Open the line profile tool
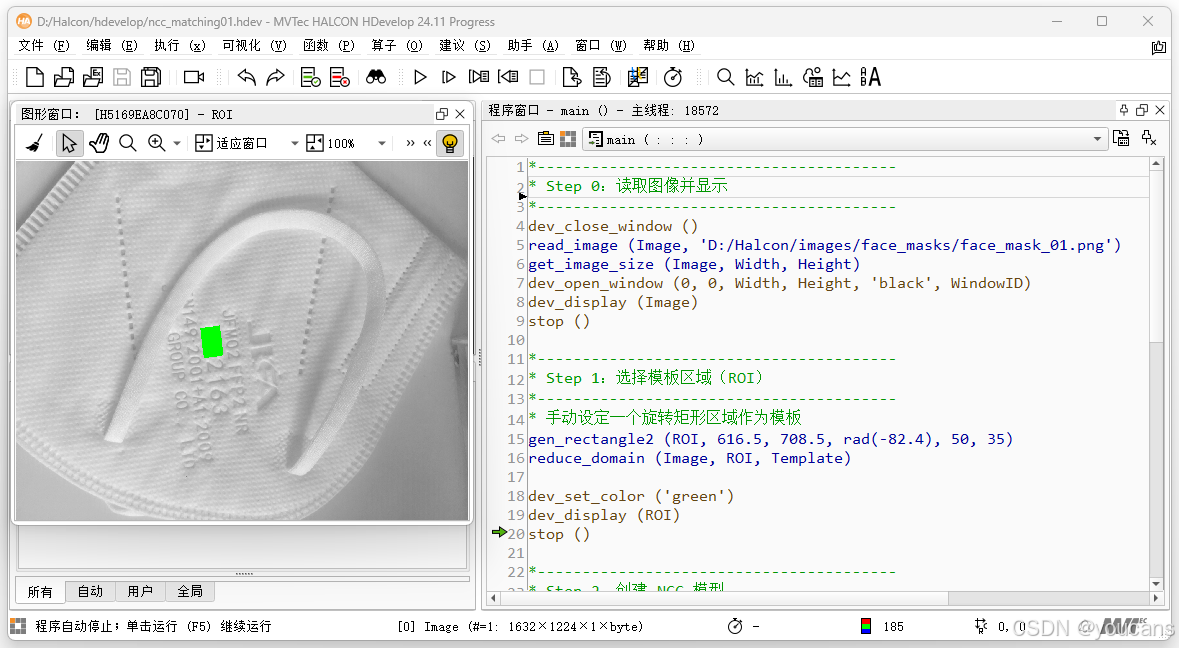1179x648 pixels. (841, 77)
